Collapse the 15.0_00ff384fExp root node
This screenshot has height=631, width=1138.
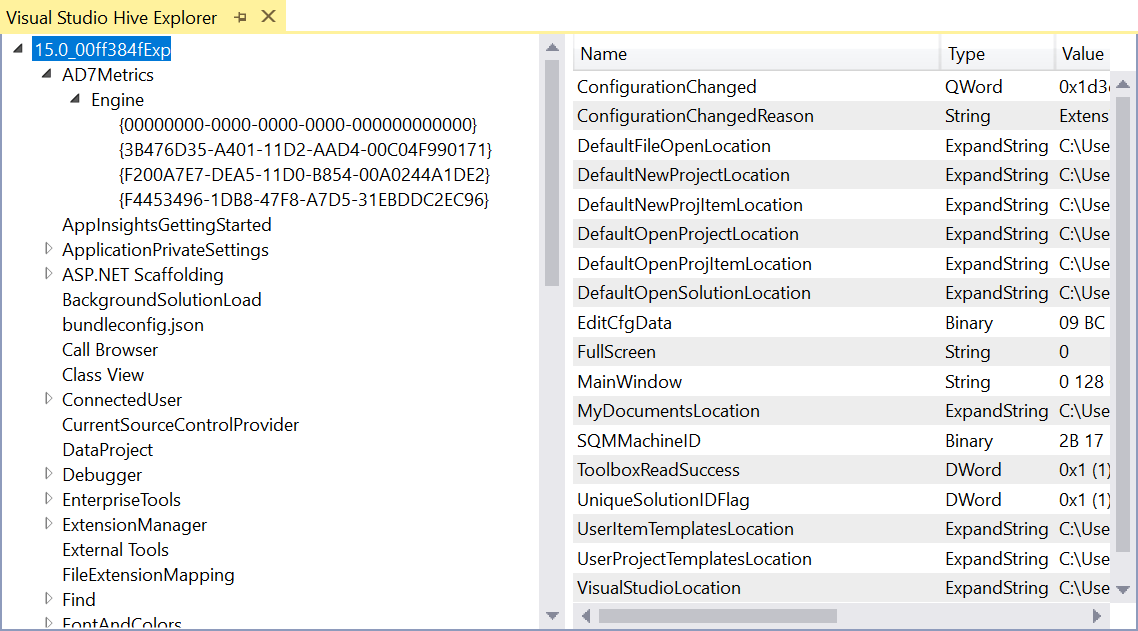click(x=18, y=49)
